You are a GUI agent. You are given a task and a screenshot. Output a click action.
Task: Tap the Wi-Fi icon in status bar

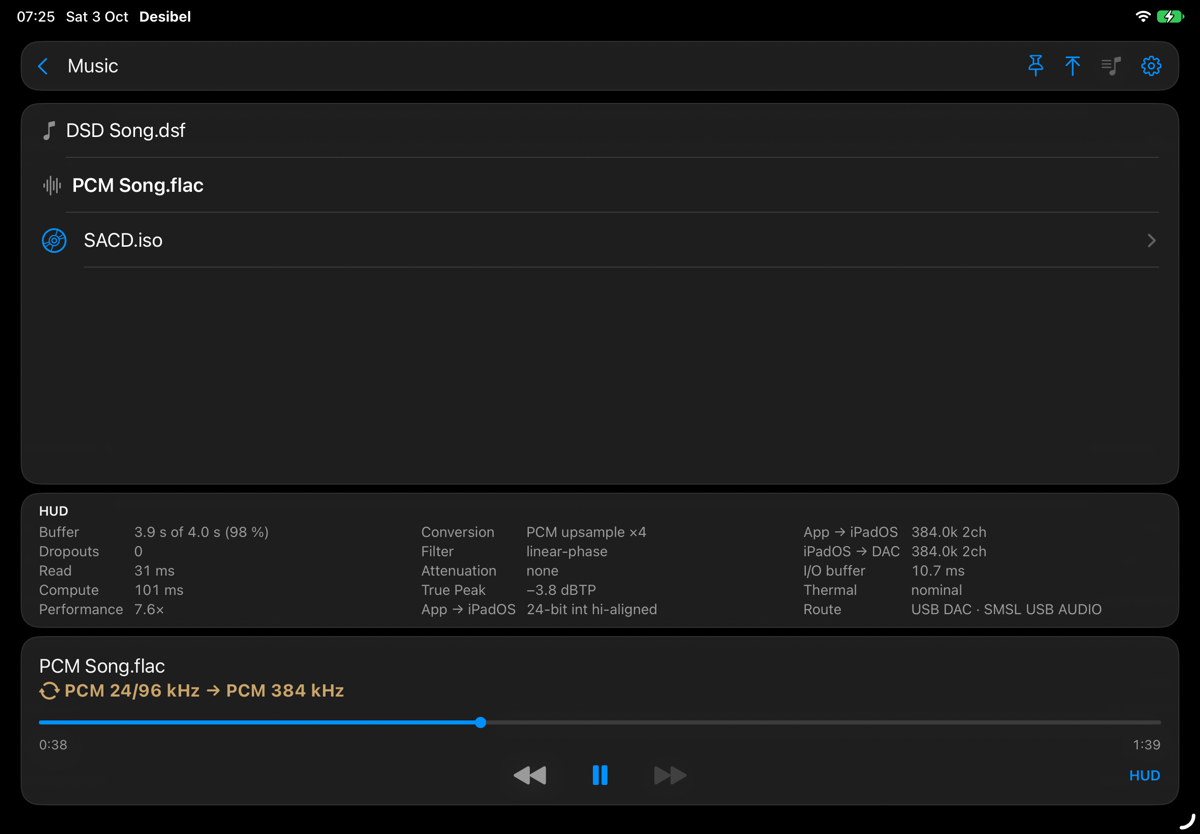click(1143, 16)
